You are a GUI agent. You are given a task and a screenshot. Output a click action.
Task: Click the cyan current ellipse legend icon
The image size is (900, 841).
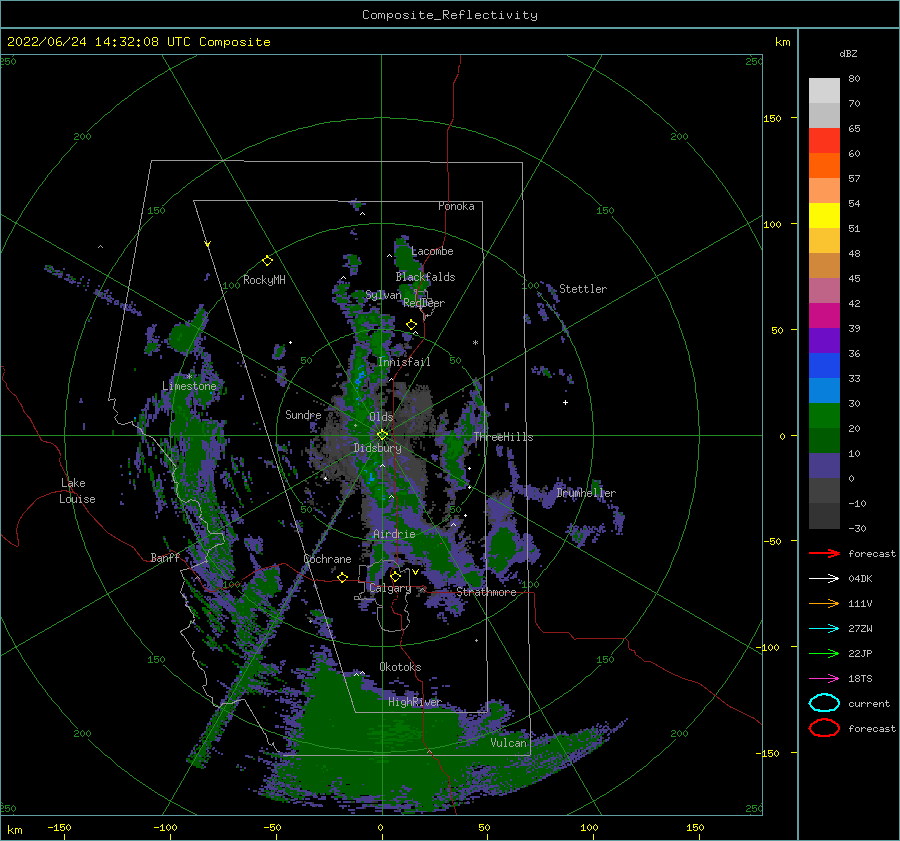coord(824,703)
